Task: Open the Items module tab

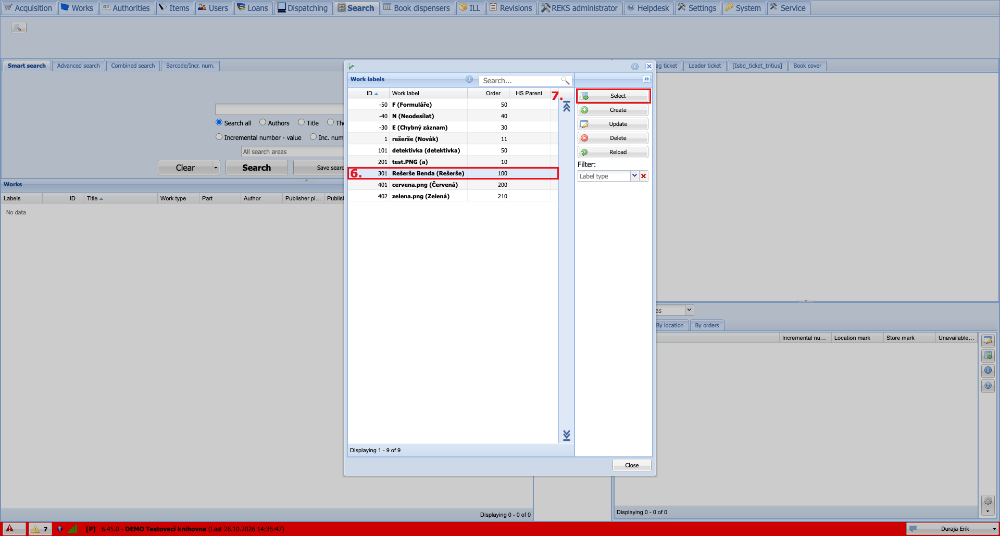Action: (174, 8)
